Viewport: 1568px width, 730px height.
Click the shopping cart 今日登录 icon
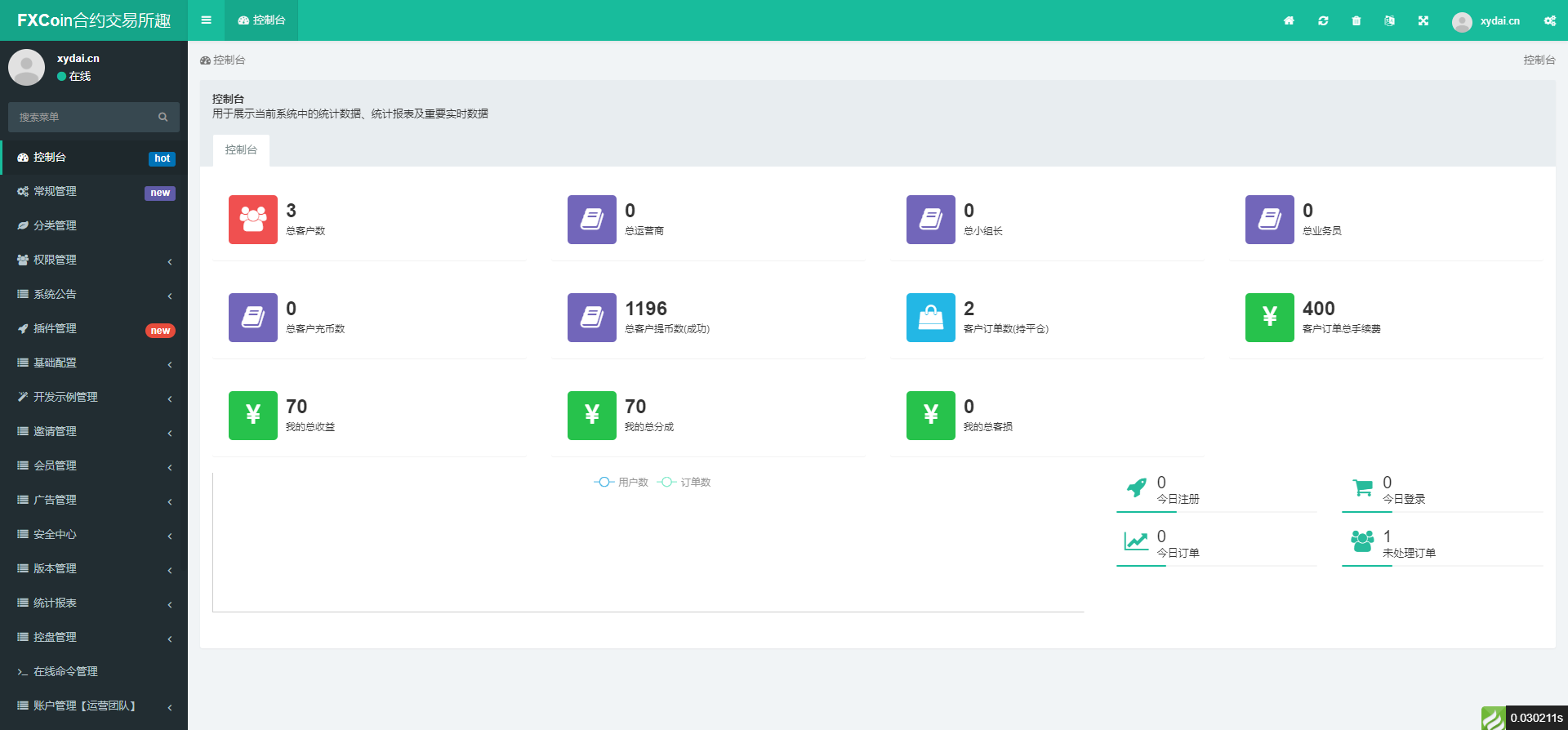coord(1362,488)
